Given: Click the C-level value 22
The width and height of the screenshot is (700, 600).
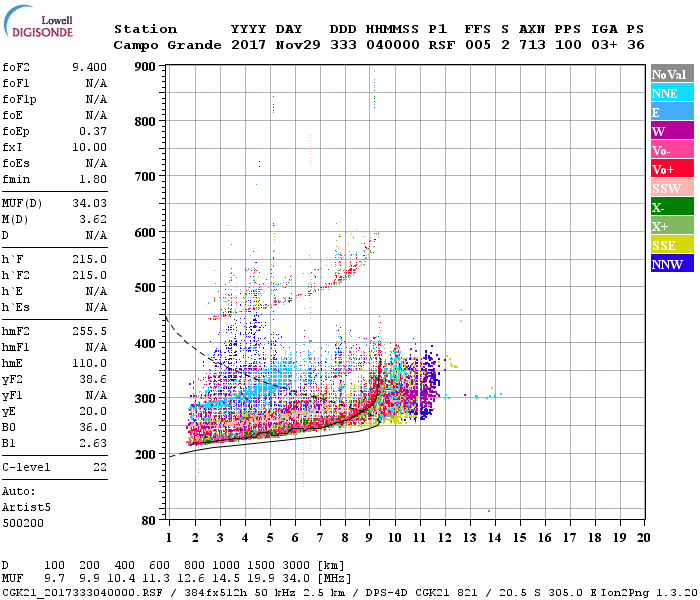Looking at the screenshot, I should click(x=100, y=467).
